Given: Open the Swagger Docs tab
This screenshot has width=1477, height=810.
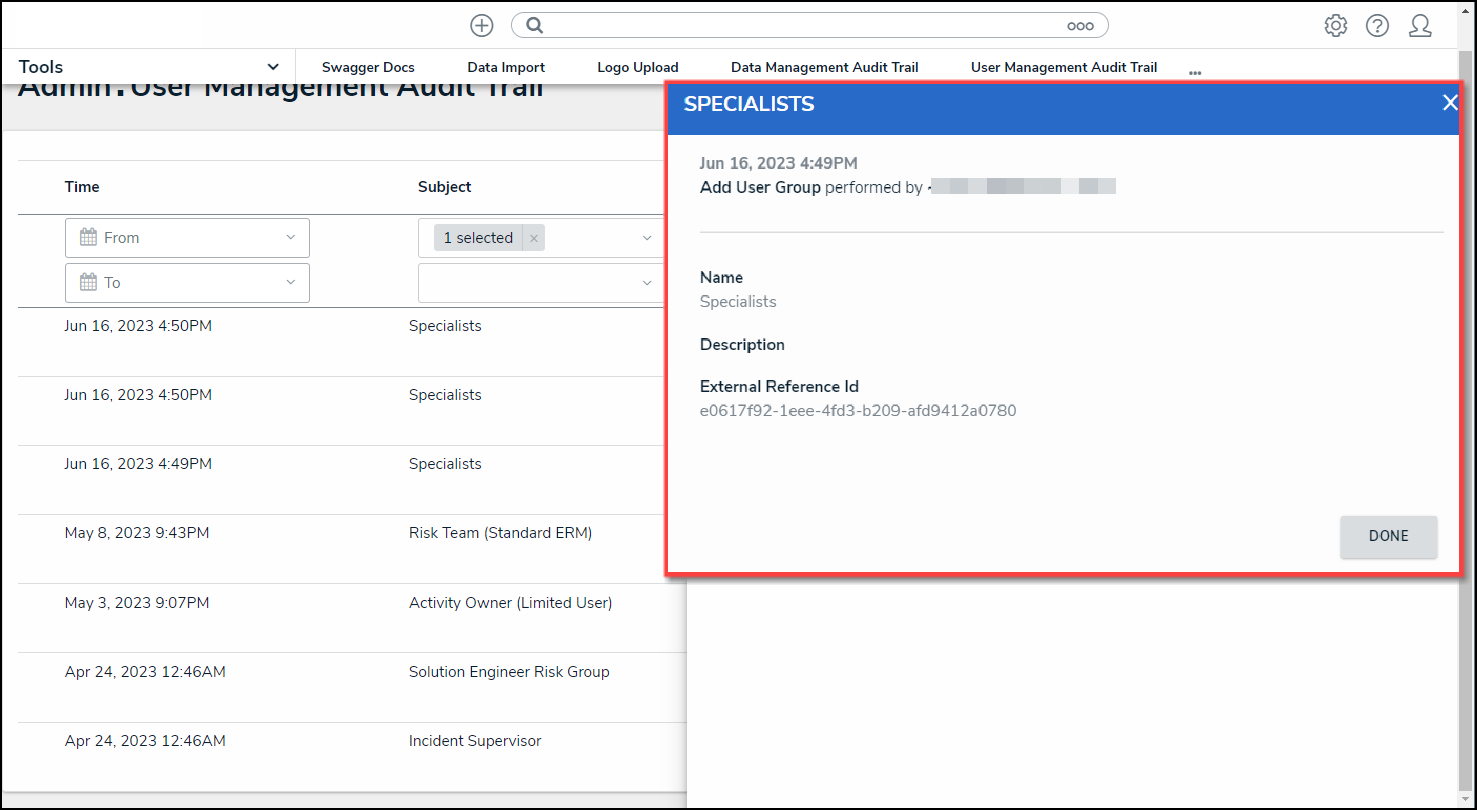Looking at the screenshot, I should click(x=368, y=67).
